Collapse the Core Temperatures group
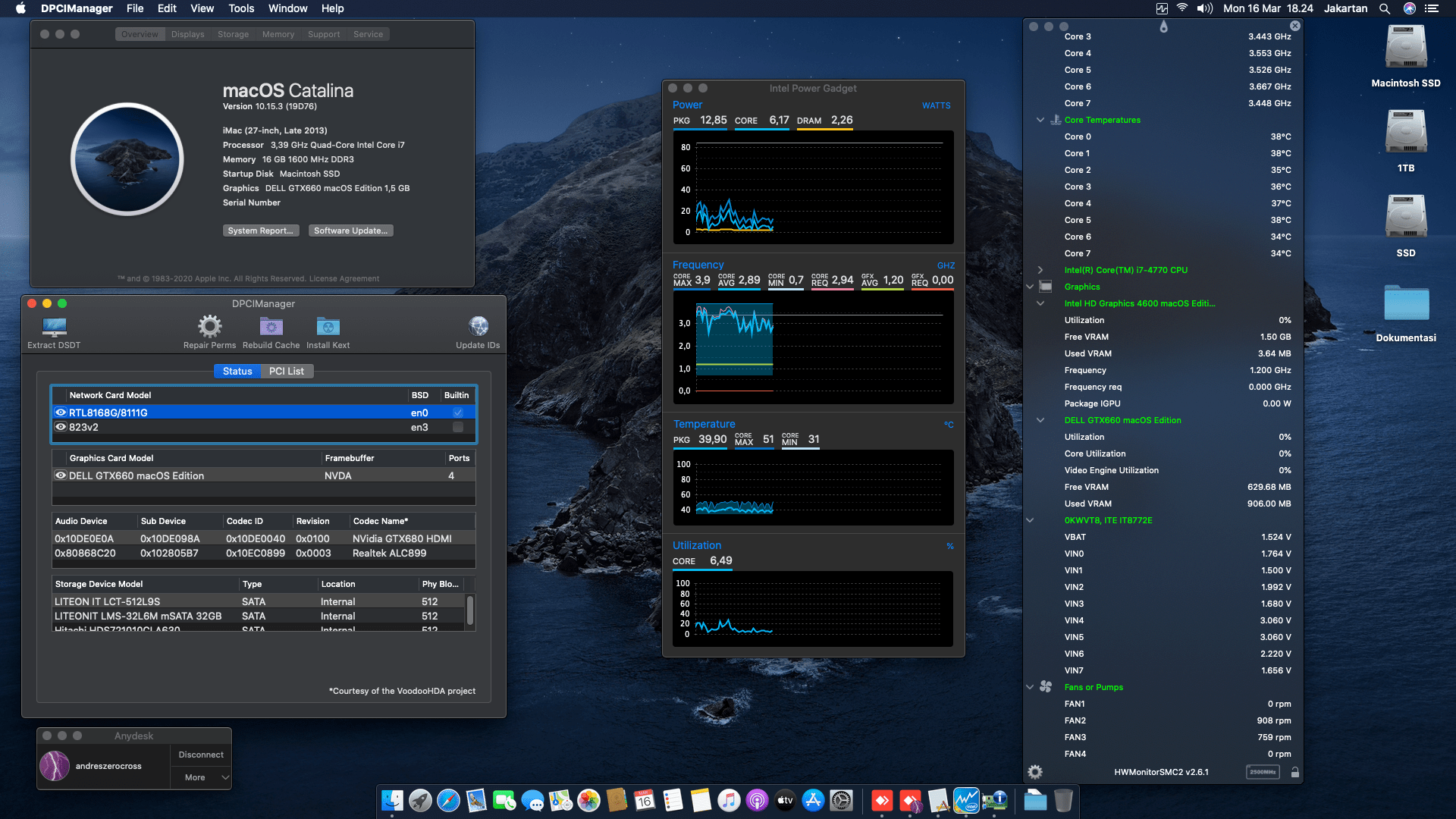Screen dimensions: 1456x819 1040,120
